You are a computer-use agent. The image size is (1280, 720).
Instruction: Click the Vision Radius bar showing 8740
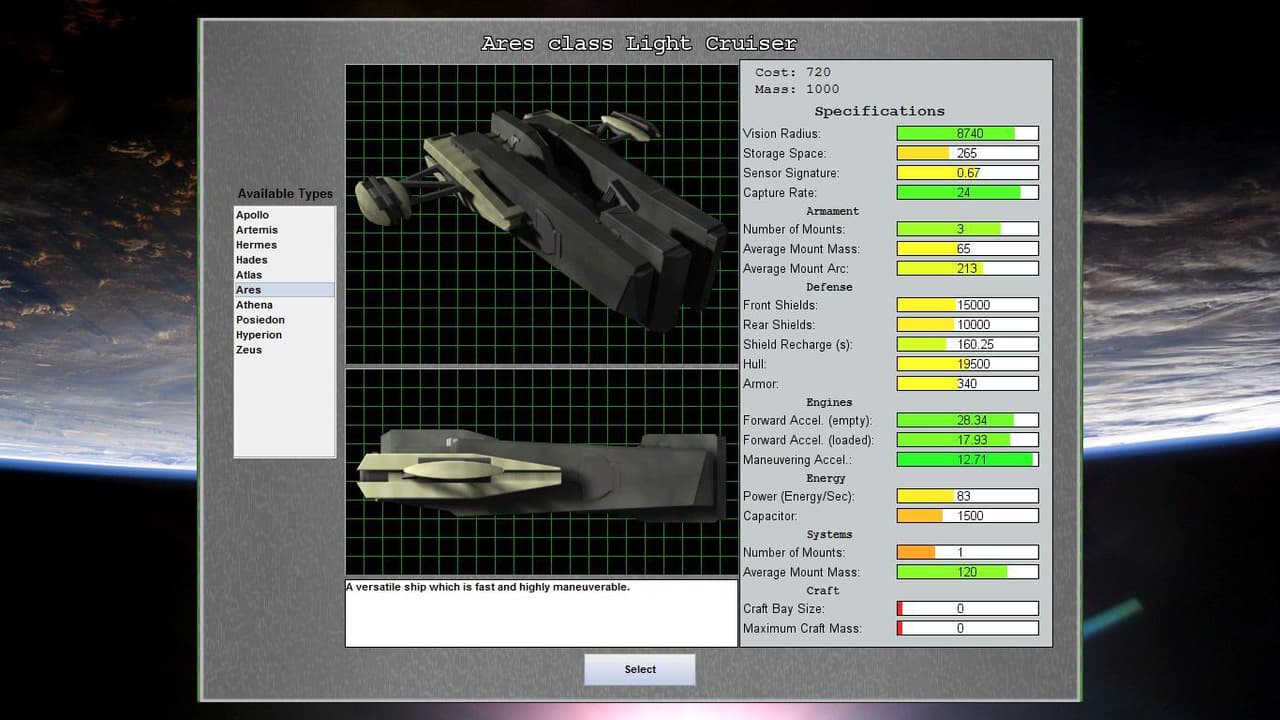point(968,133)
